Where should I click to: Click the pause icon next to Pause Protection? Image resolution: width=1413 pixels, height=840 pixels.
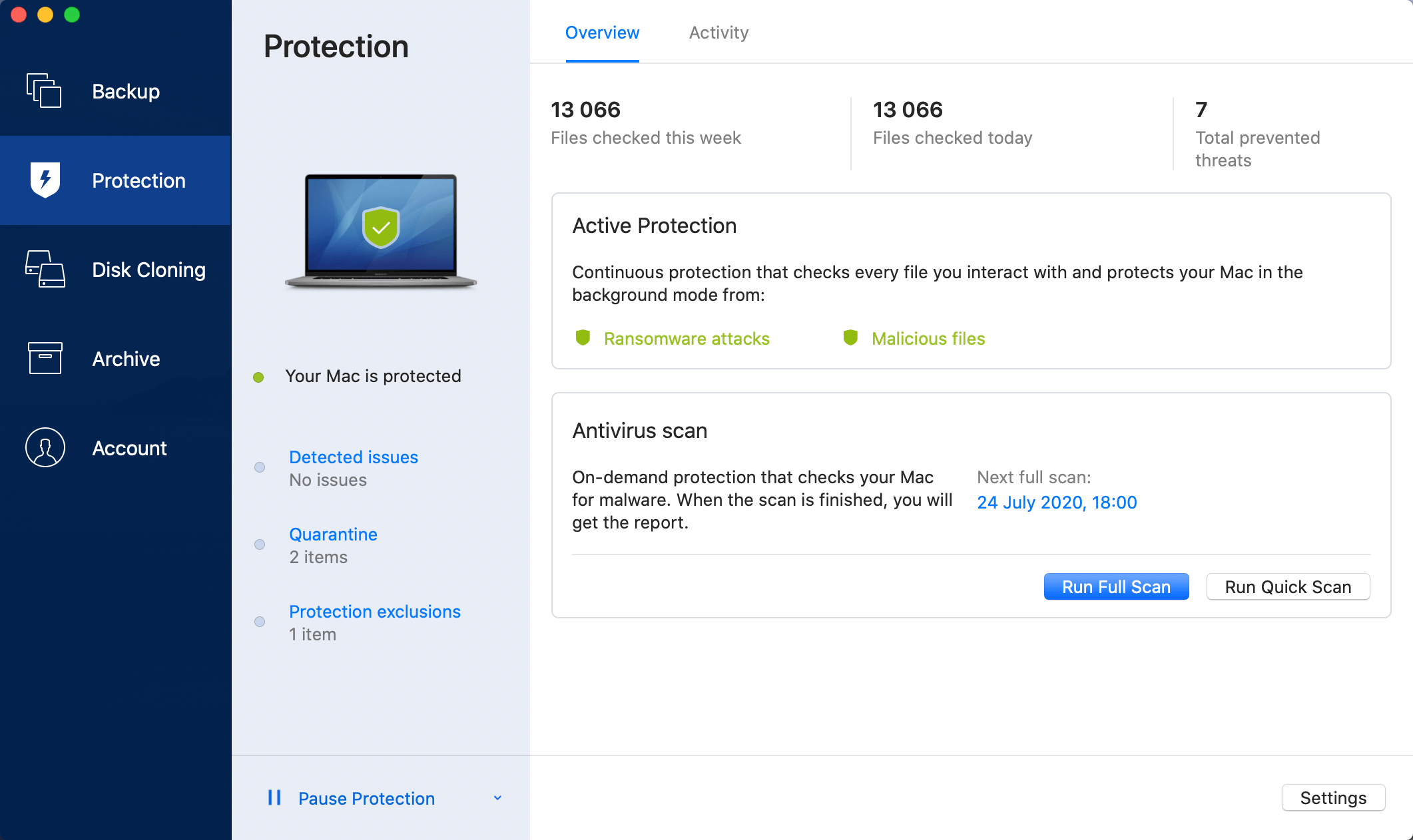274,797
